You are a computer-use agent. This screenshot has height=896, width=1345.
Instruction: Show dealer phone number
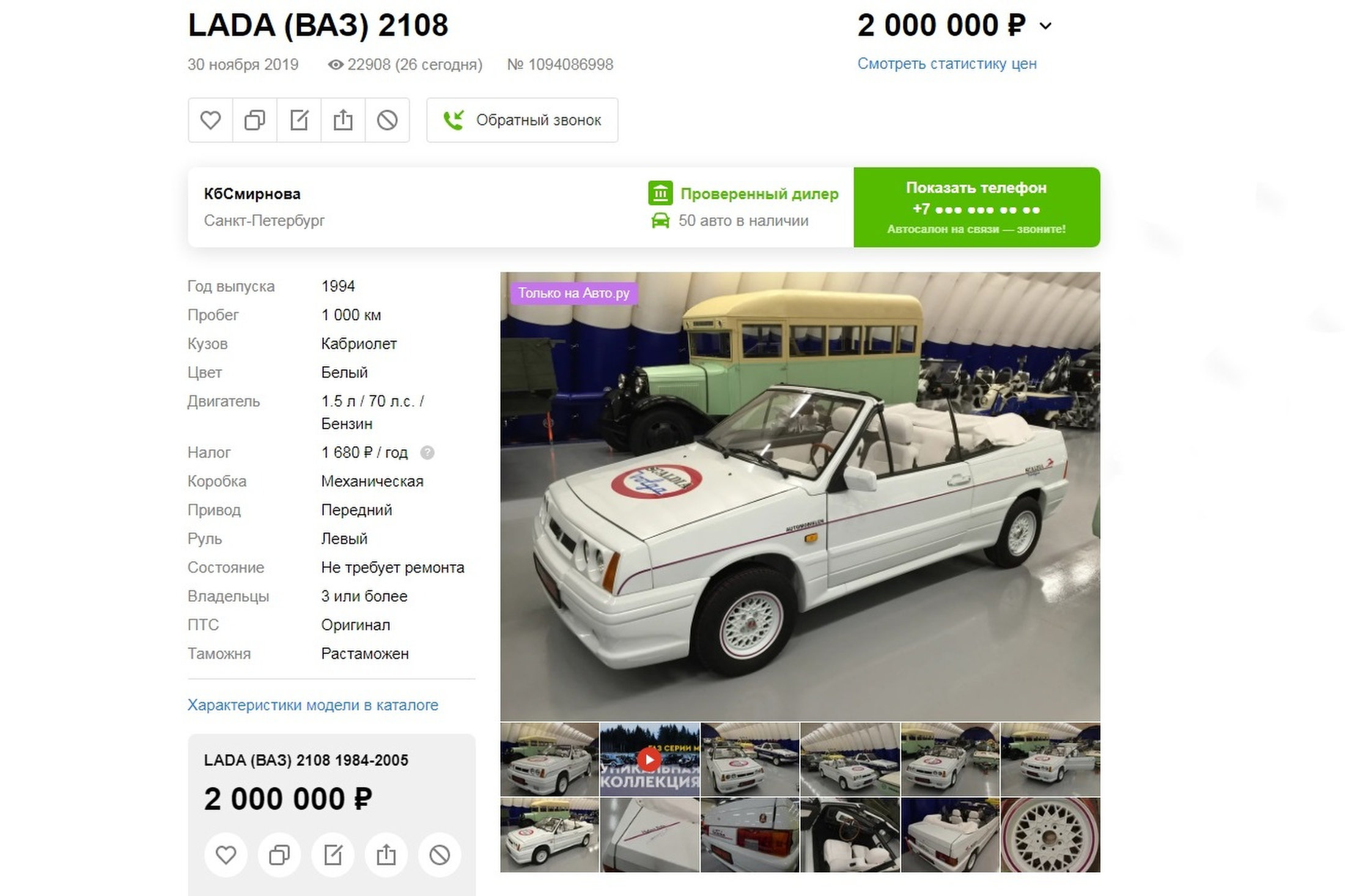click(976, 207)
